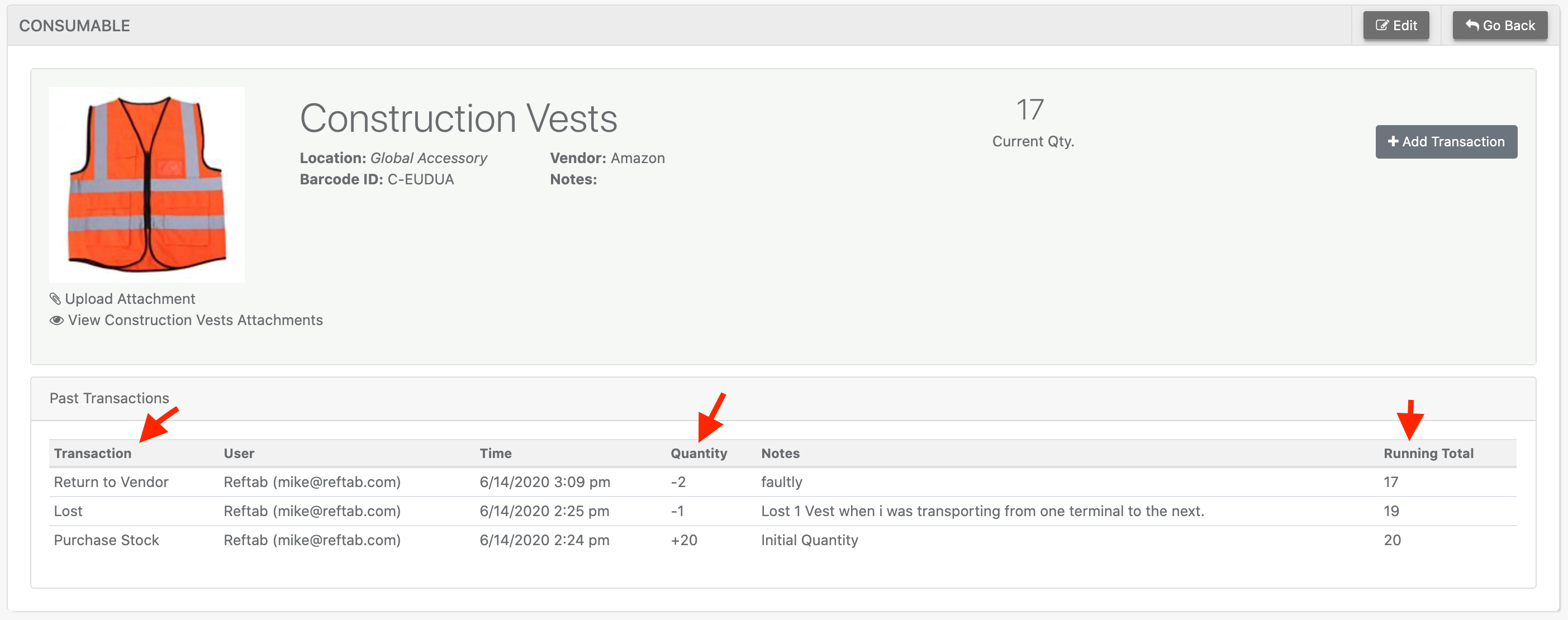Click the Quantity column header
The height and width of the screenshot is (620, 1568).
699,454
